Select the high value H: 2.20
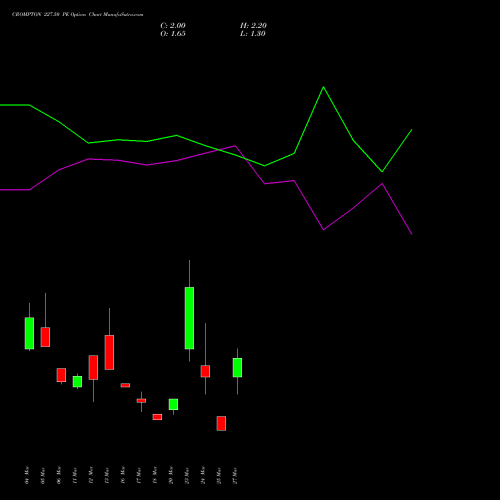Image resolution: width=500 pixels, height=500 pixels. 253,26
